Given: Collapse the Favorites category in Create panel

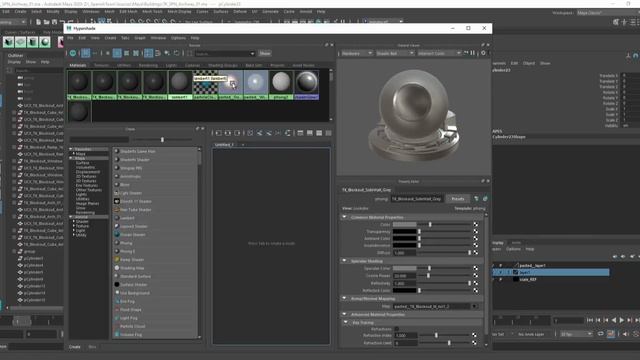Looking at the screenshot, I should (71, 149).
